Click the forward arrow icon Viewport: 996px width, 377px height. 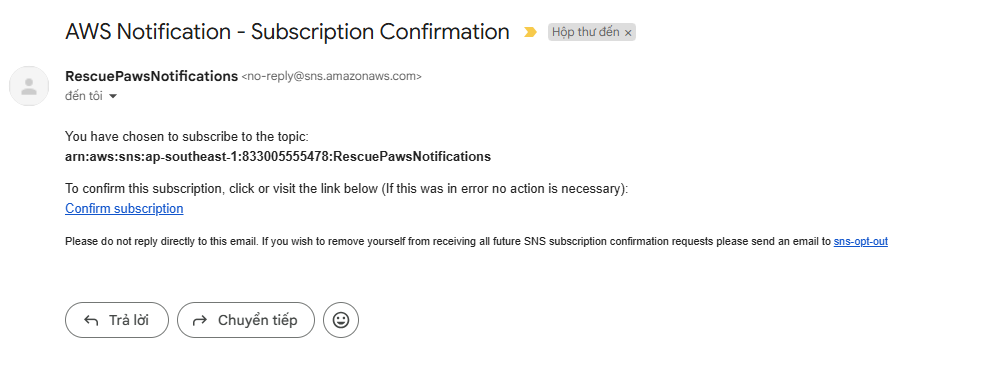(x=200, y=321)
